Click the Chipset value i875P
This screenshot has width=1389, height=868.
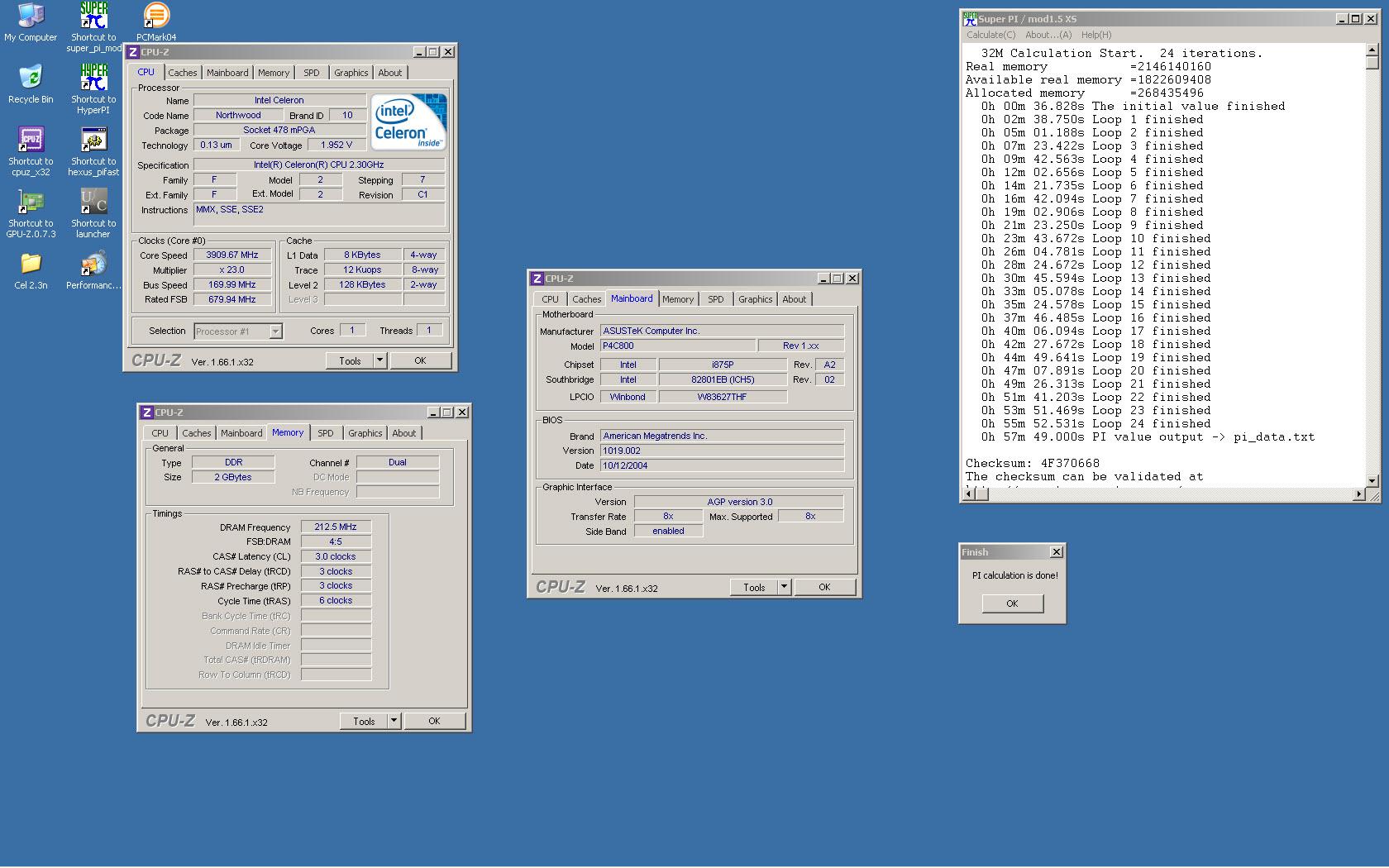pyautogui.click(x=723, y=365)
